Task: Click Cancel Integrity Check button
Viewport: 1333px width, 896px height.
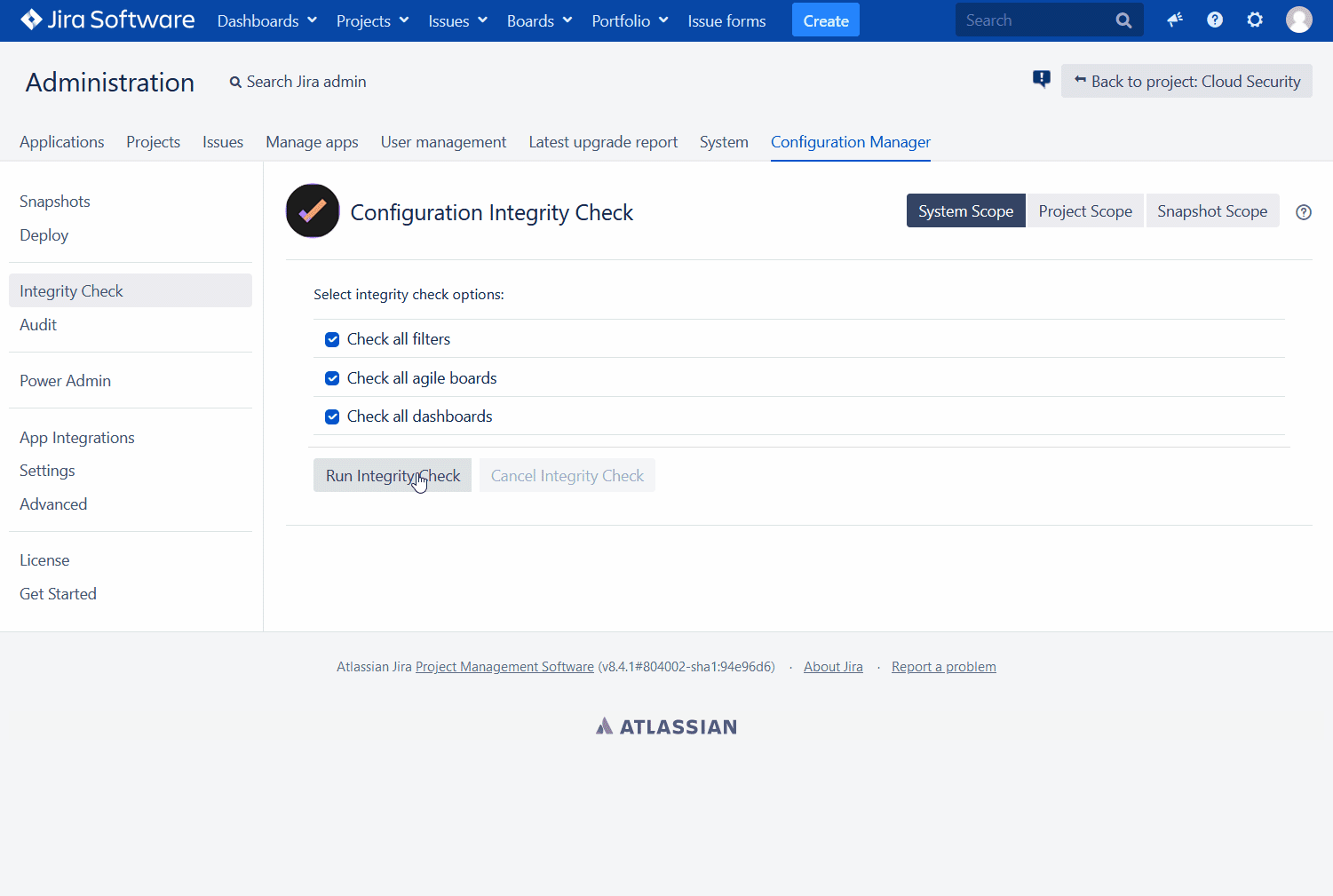Action: [567, 475]
